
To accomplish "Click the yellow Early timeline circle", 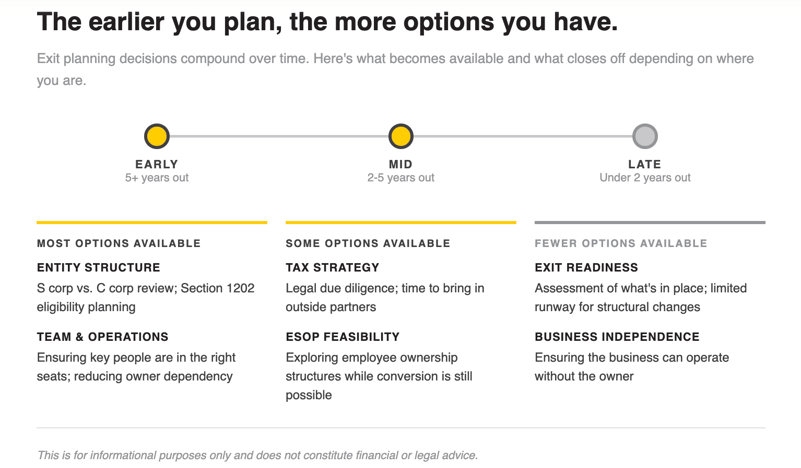I will tap(157, 136).
